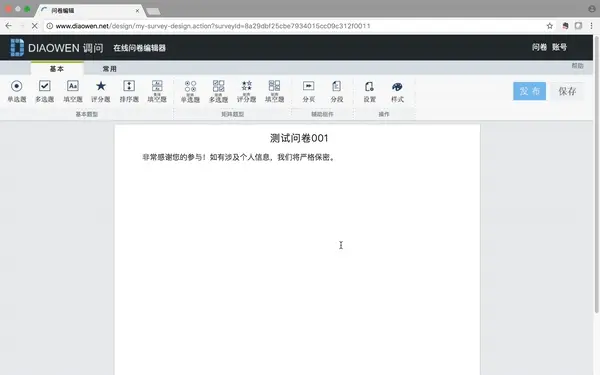This screenshot has height=375, width=600.
Task: Edit the survey title 测试问卷001
Action: click(299, 138)
